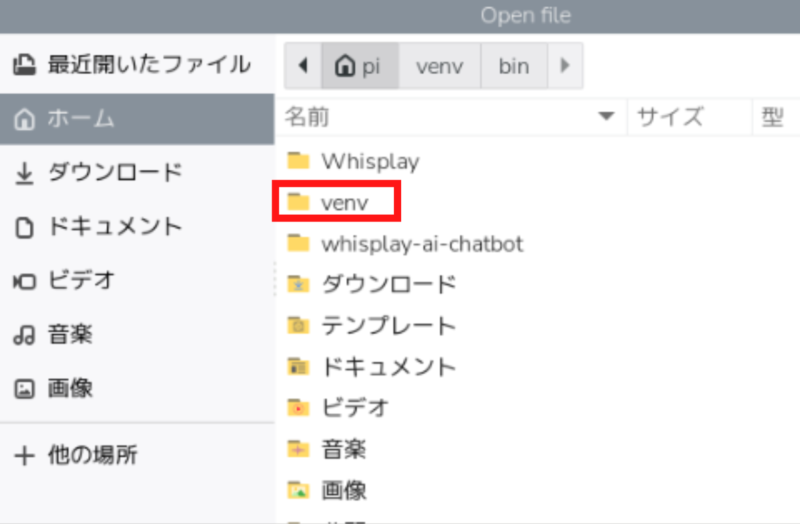Show 最近開いたファイル in sidebar

[136, 65]
